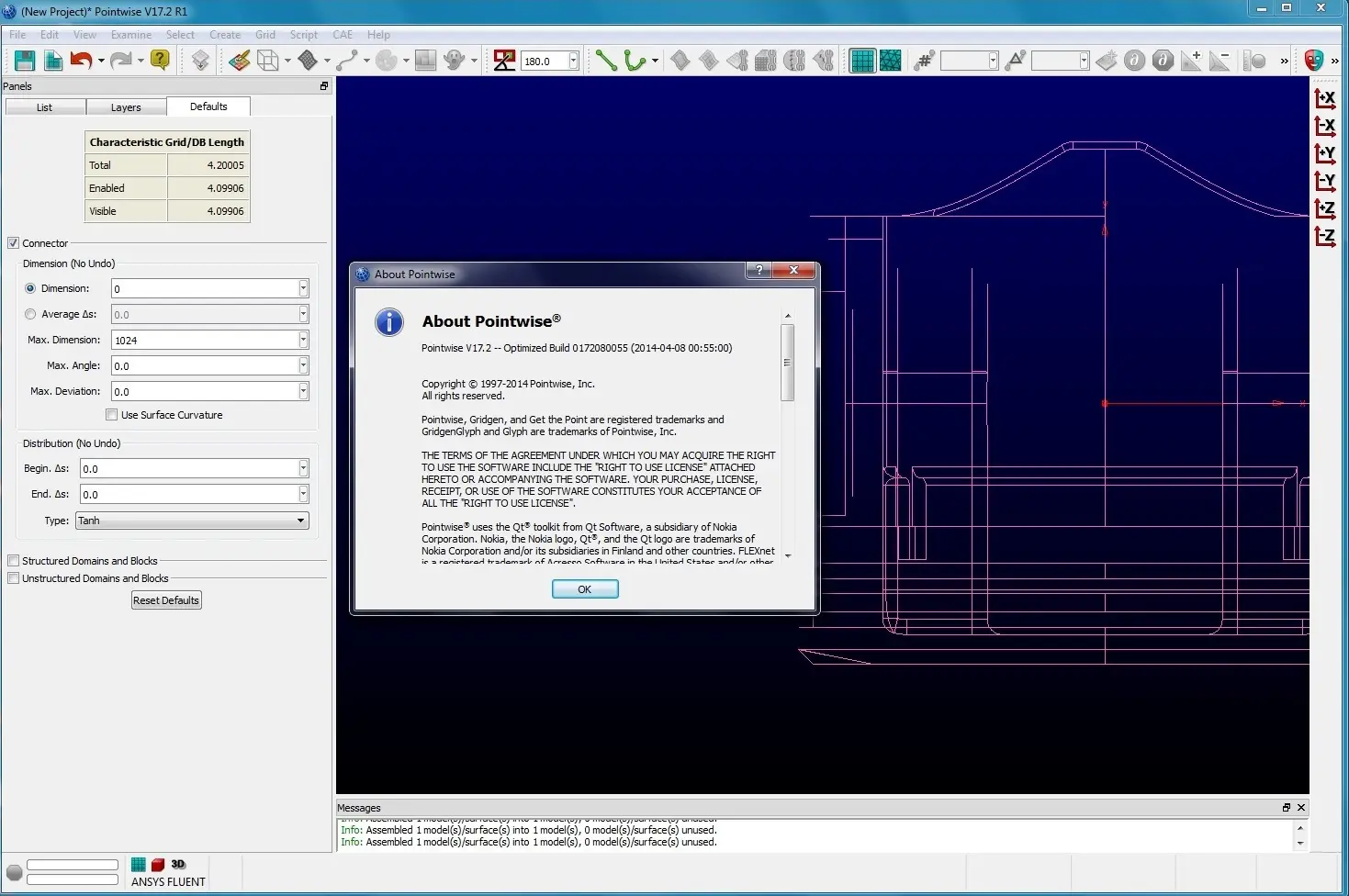Viewport: 1349px width, 896px height.
Task: Click the red Undo arrow icon
Action: [81, 61]
